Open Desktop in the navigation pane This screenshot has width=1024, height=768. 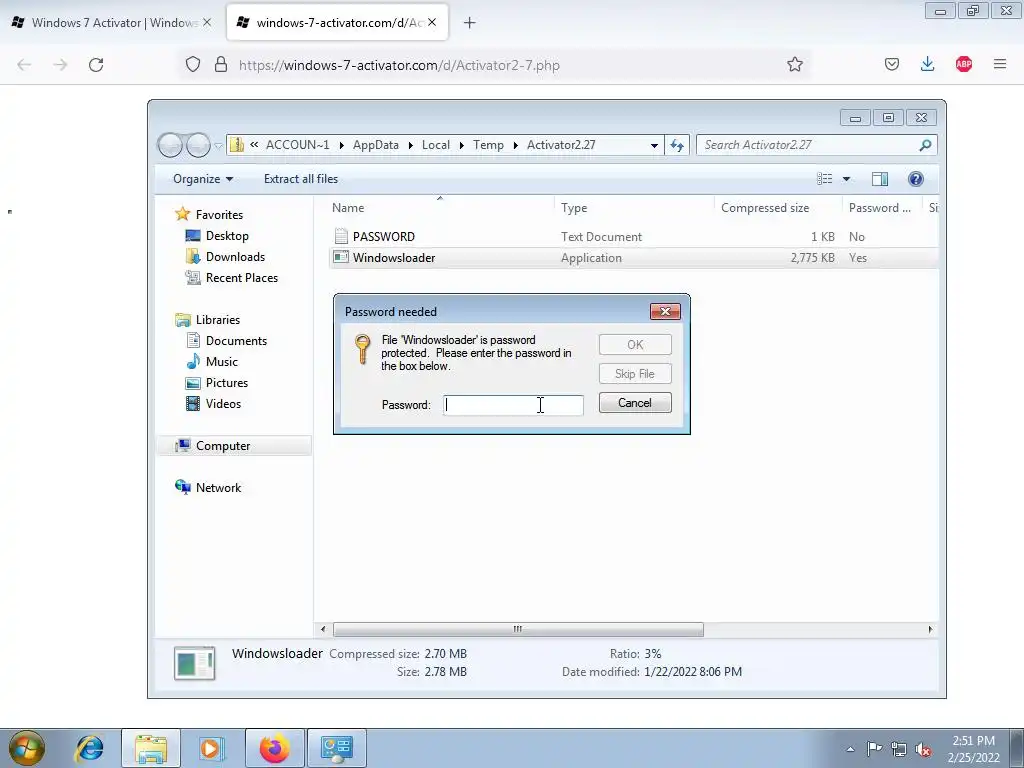click(227, 236)
